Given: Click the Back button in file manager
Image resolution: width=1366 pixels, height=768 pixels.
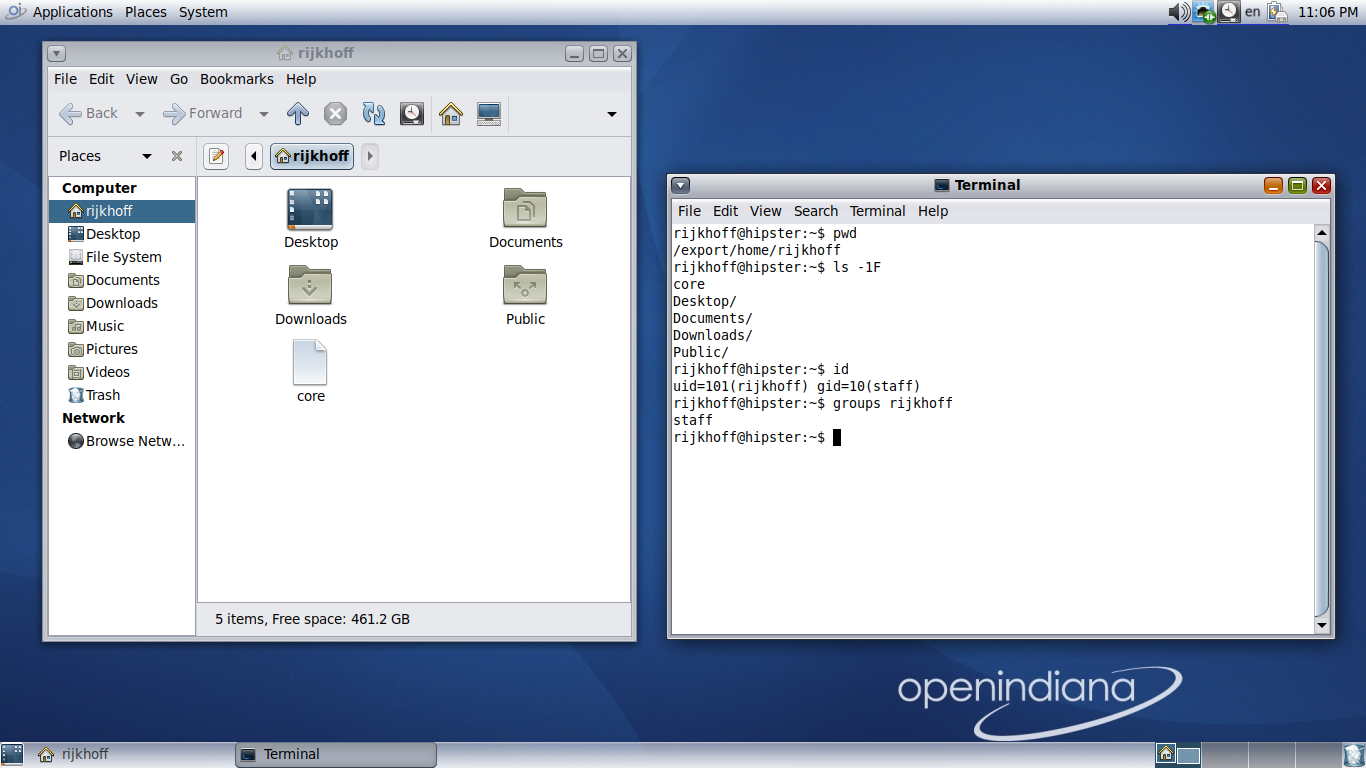Looking at the screenshot, I should [x=90, y=113].
